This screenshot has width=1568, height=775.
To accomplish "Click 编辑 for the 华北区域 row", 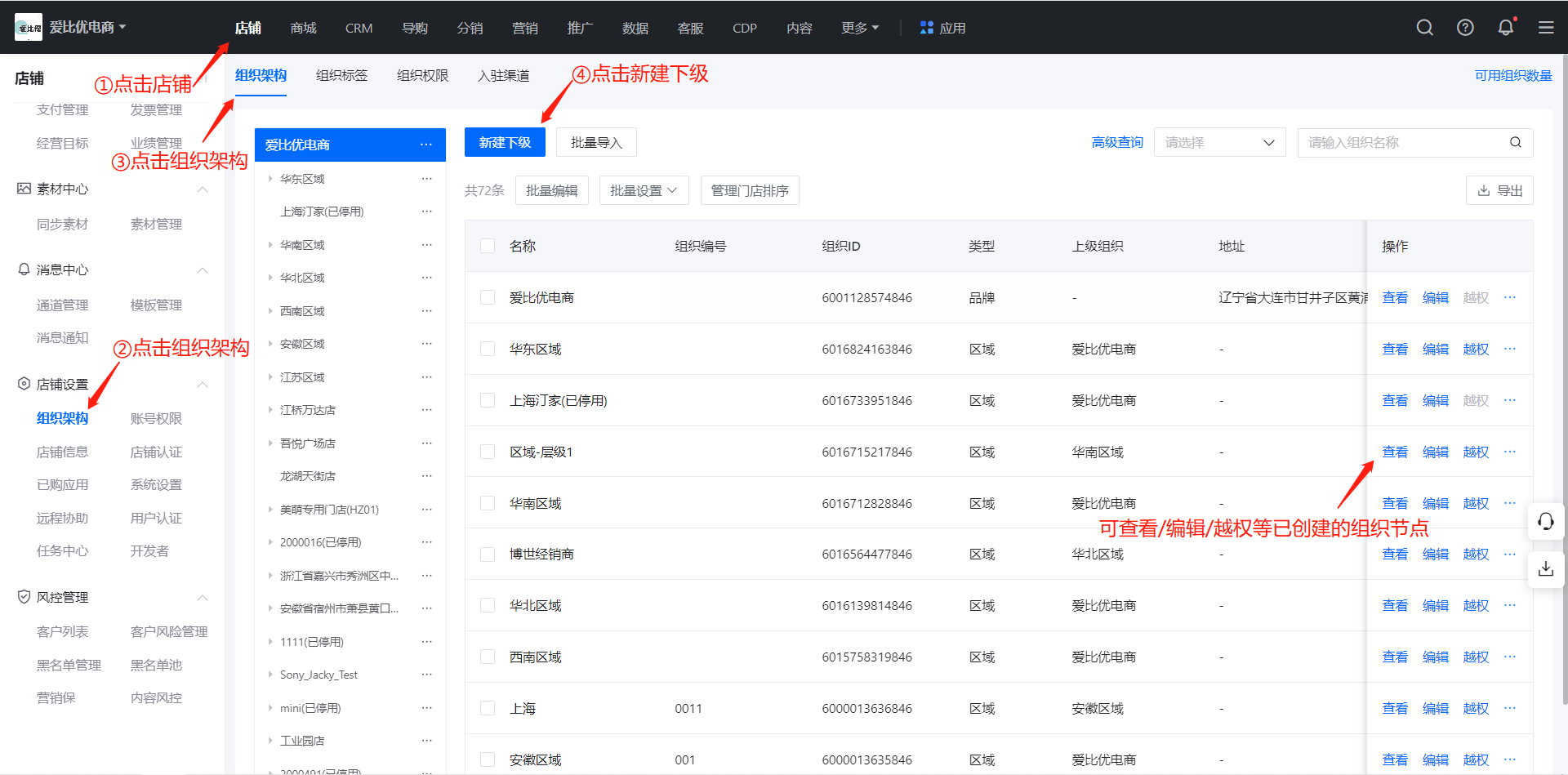I will (x=1435, y=605).
